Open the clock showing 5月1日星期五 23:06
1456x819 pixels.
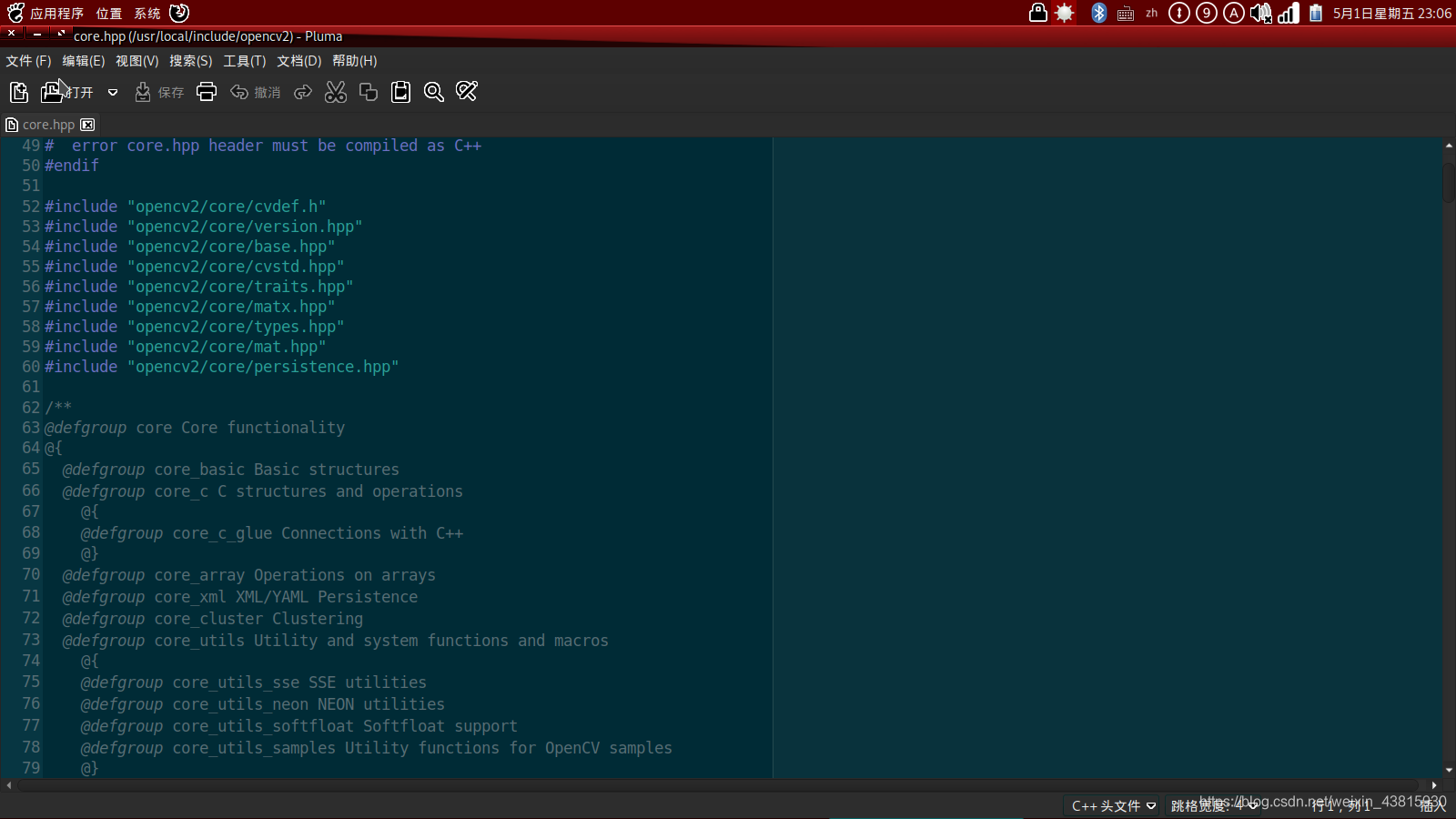point(1392,14)
